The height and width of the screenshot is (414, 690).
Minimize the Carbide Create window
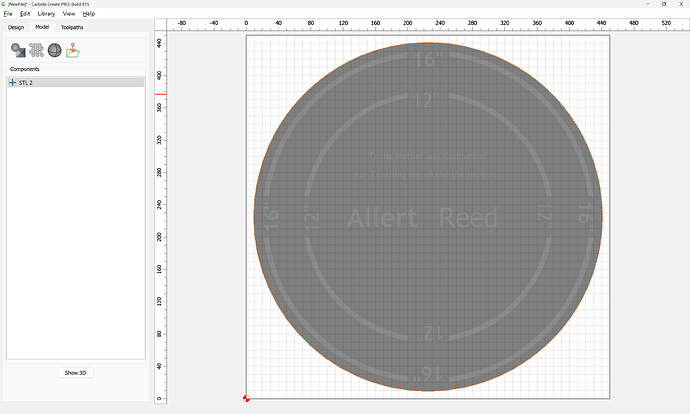click(648, 4)
